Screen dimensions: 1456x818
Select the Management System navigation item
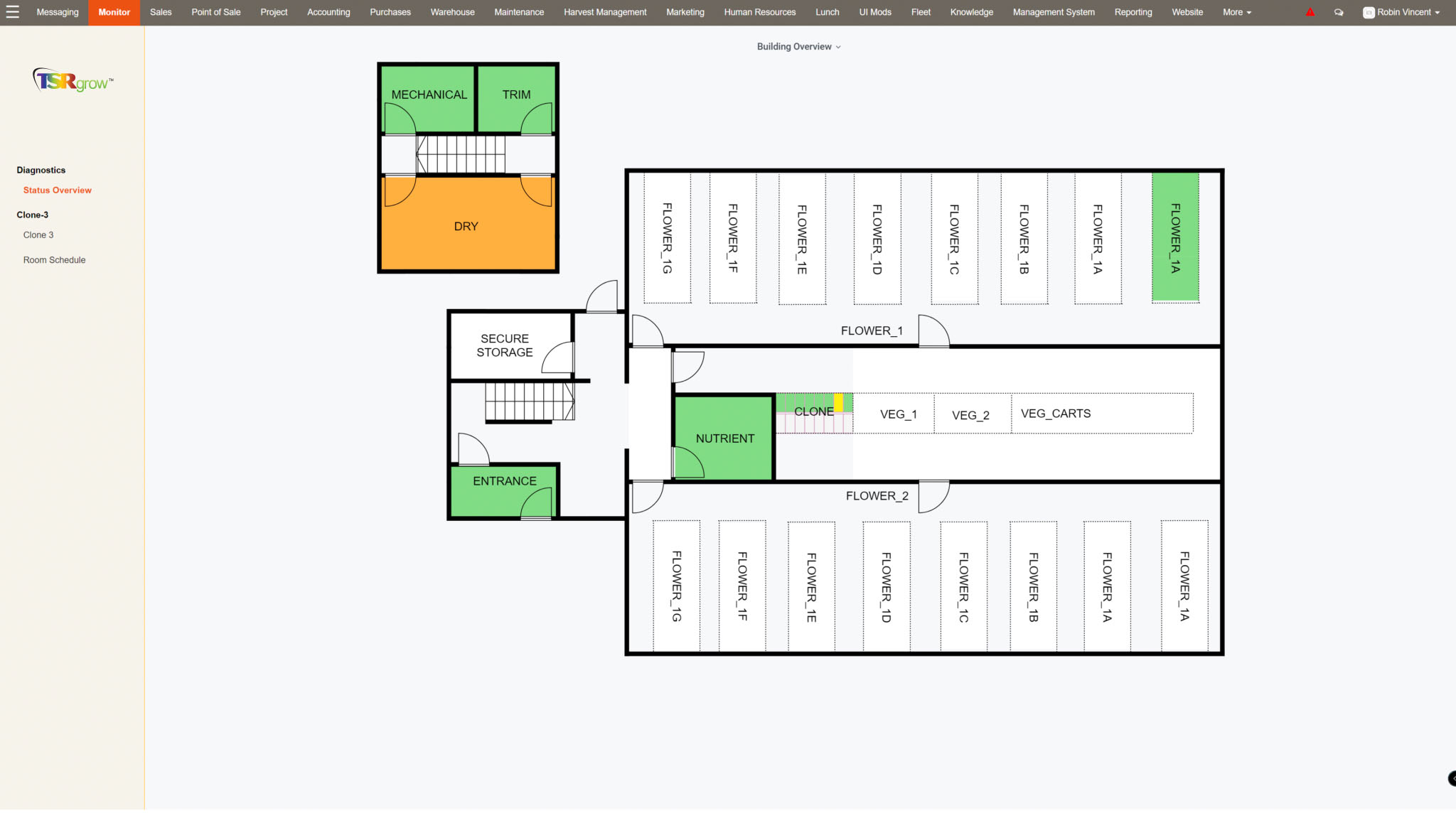1053,12
